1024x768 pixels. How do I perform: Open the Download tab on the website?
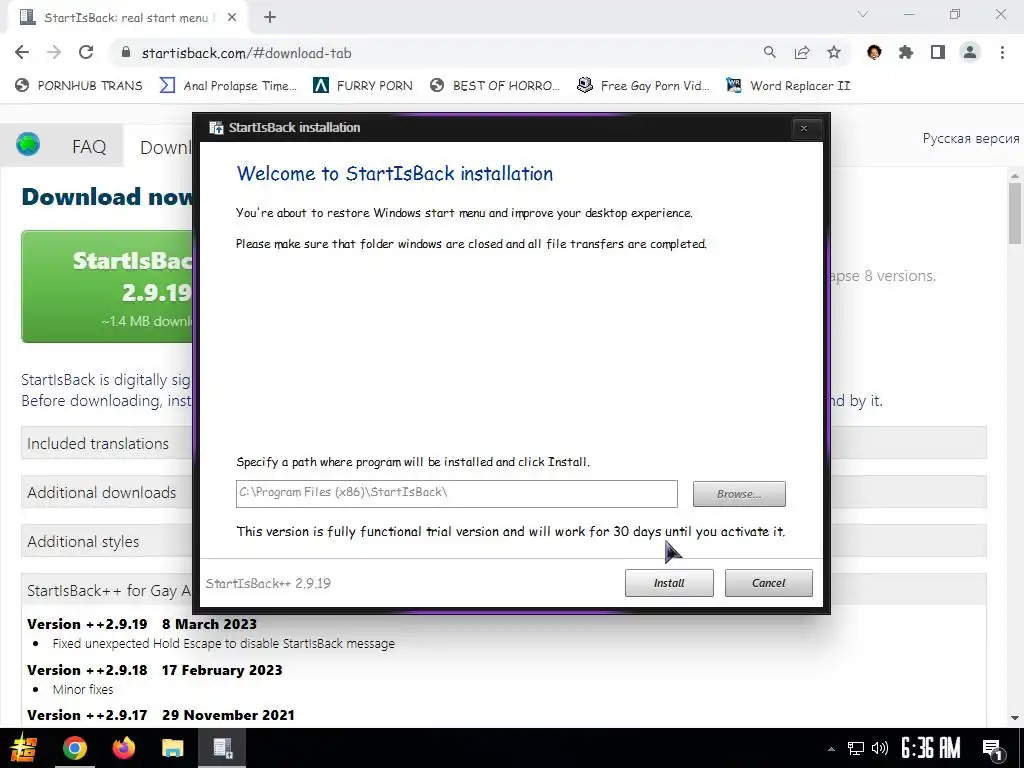tap(165, 147)
